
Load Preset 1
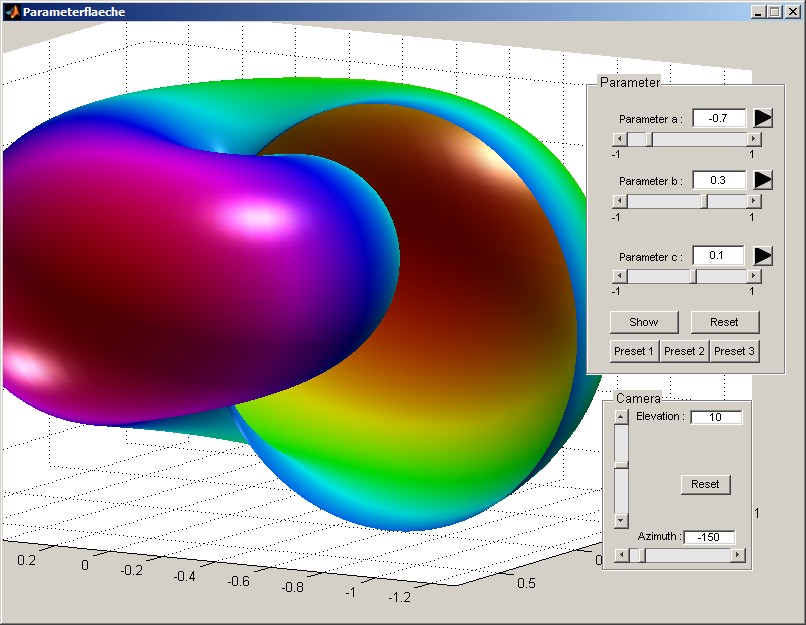634,351
